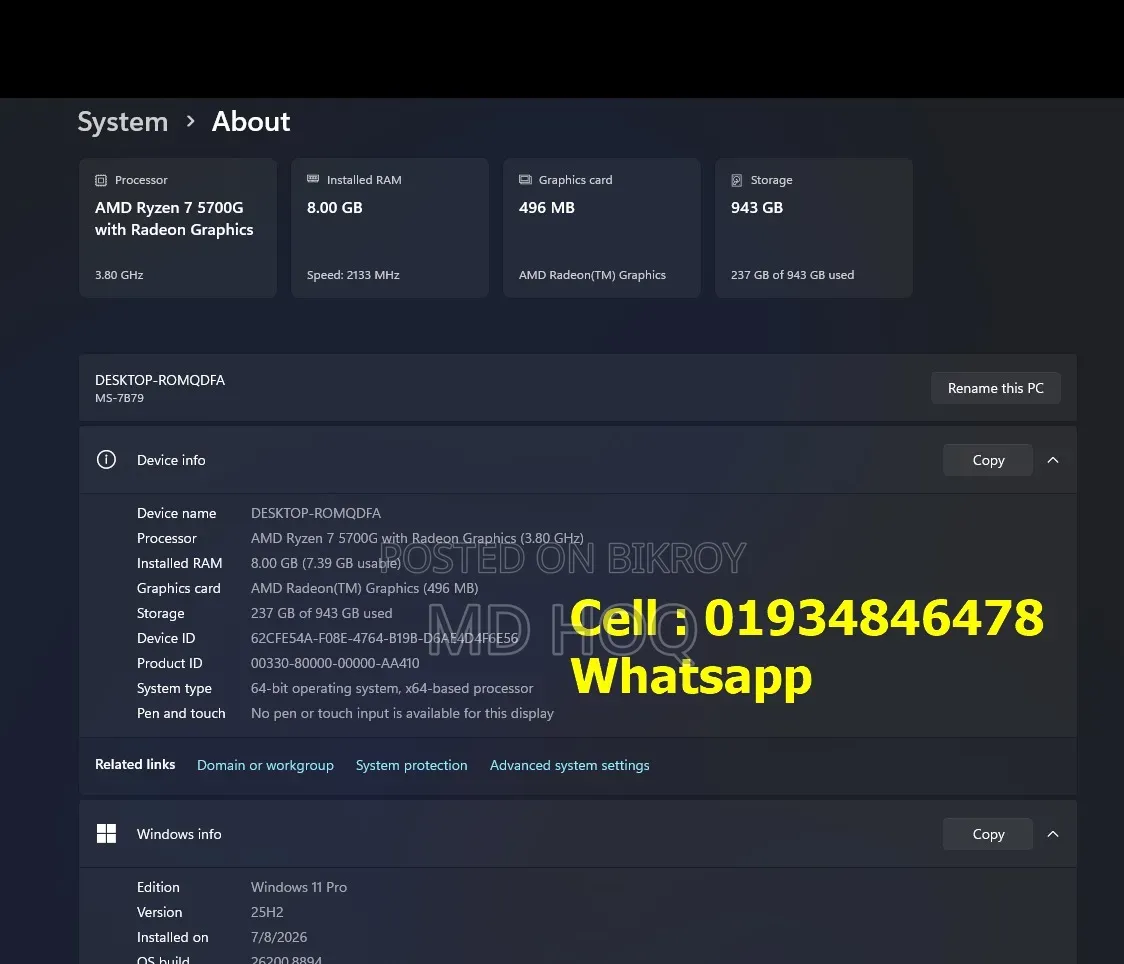Go back to System breadcrumb
The height and width of the screenshot is (964, 1124).
click(123, 122)
